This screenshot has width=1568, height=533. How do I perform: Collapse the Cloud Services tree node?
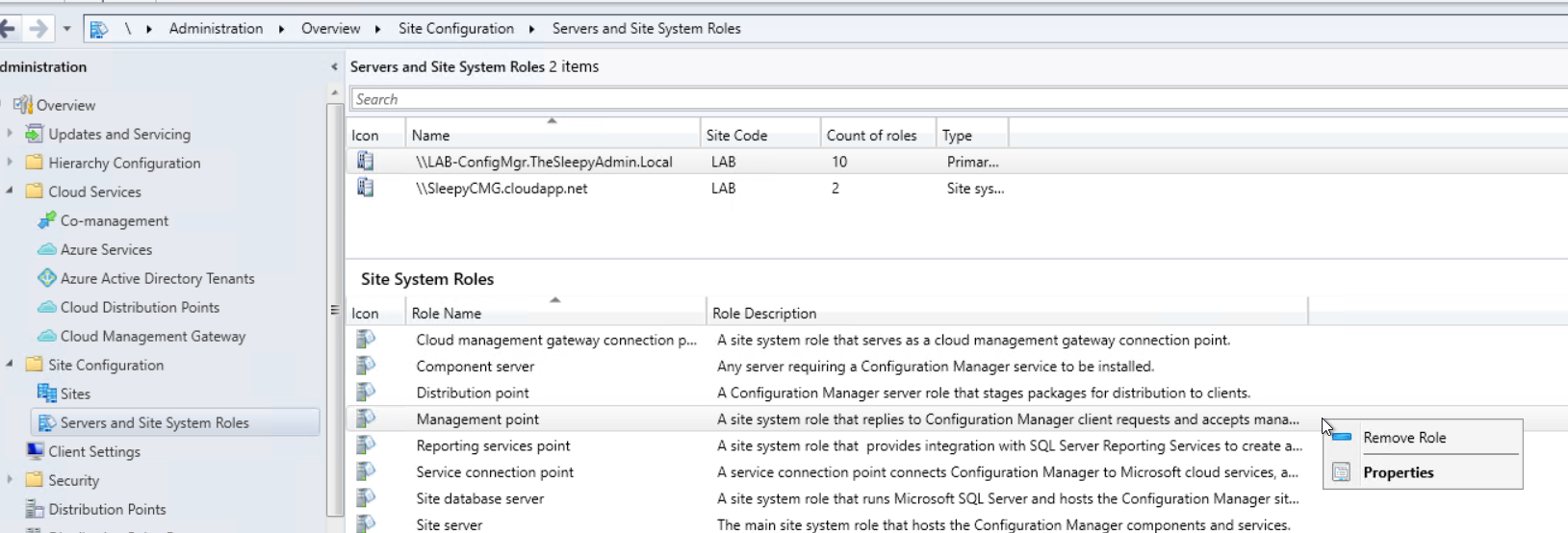[10, 190]
